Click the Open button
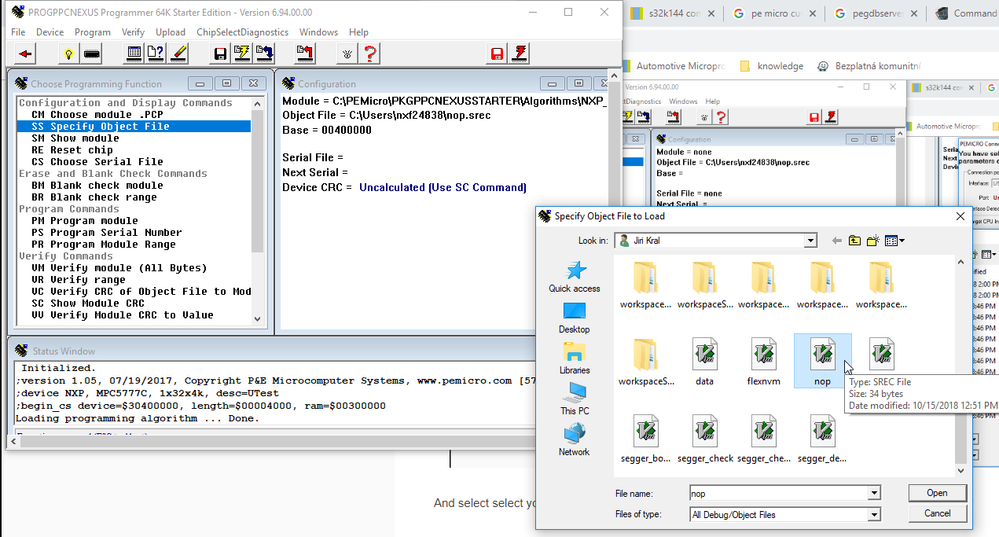This screenshot has height=537, width=999. tap(937, 493)
